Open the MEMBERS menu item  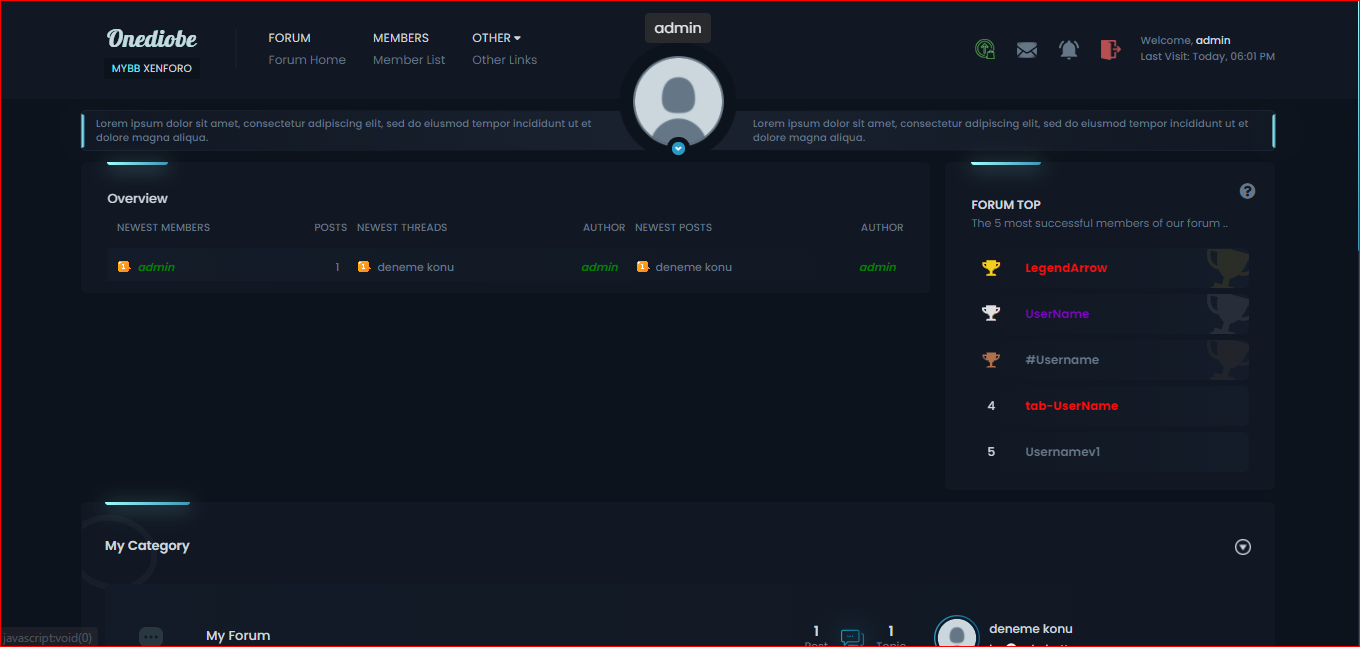tap(400, 38)
